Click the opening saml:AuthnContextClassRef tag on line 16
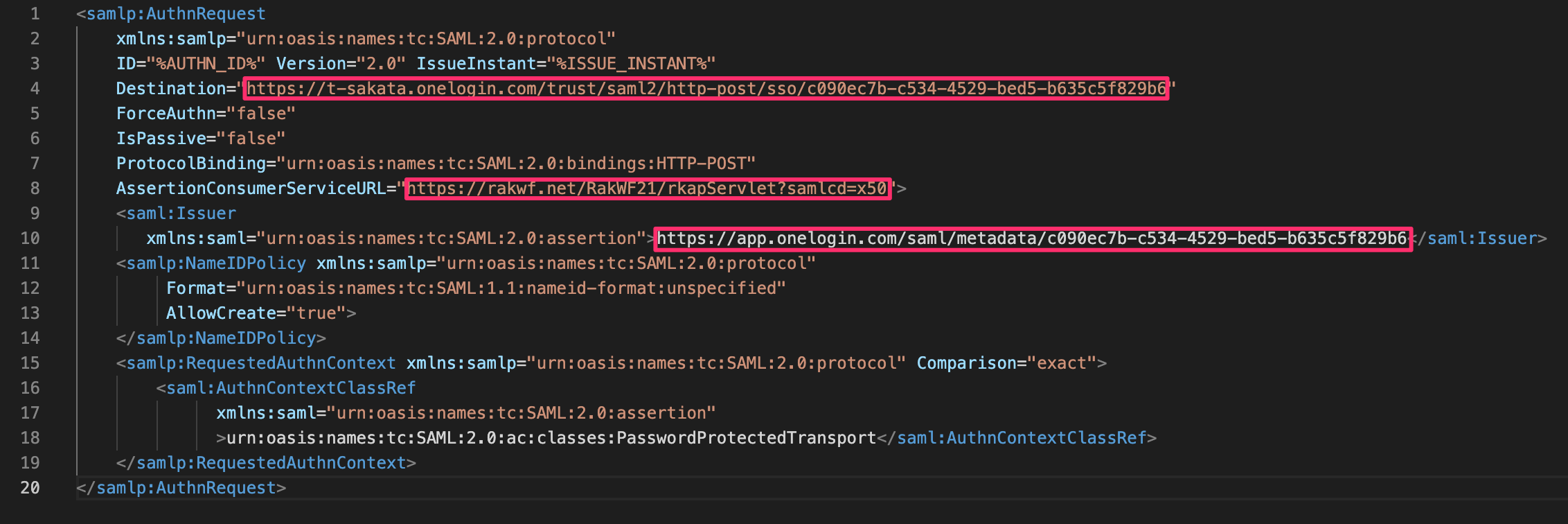Viewport: 1568px width, 524px height. click(x=286, y=388)
